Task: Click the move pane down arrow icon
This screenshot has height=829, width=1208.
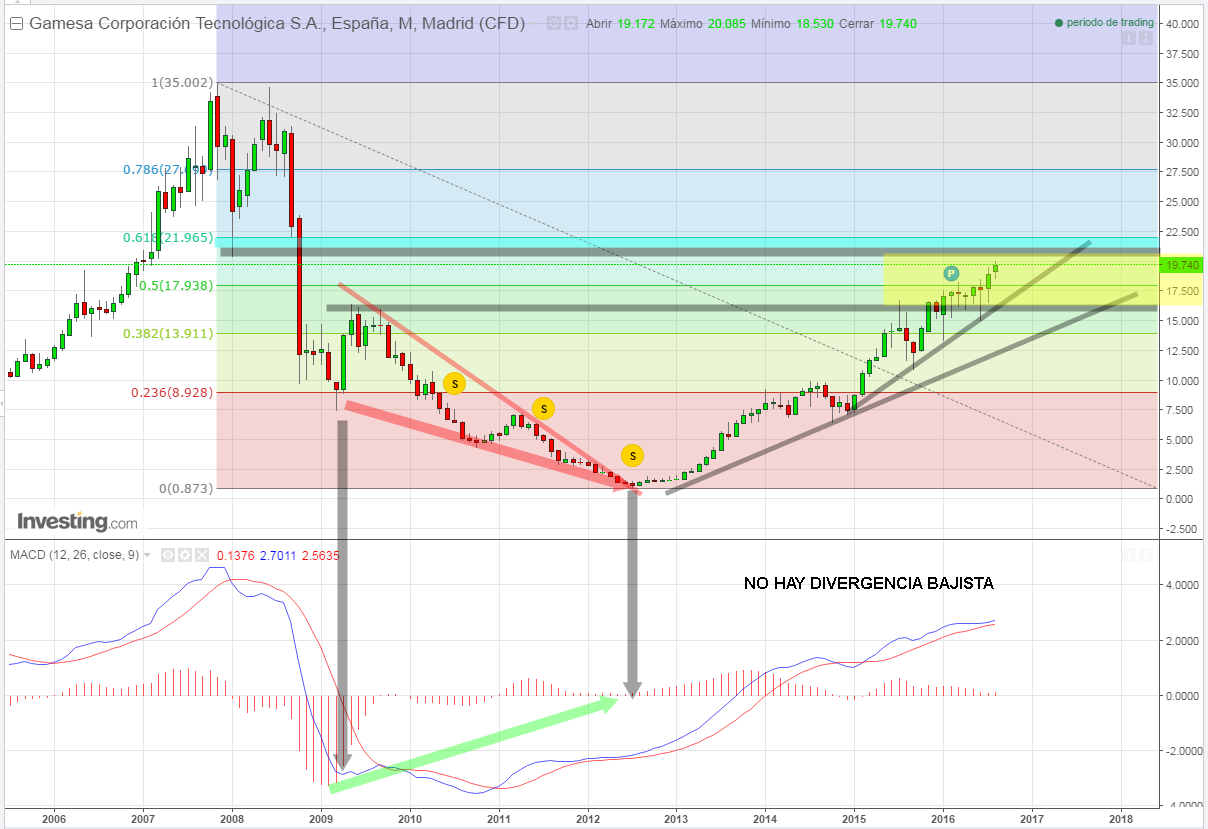Action: pyautogui.click(x=1128, y=39)
